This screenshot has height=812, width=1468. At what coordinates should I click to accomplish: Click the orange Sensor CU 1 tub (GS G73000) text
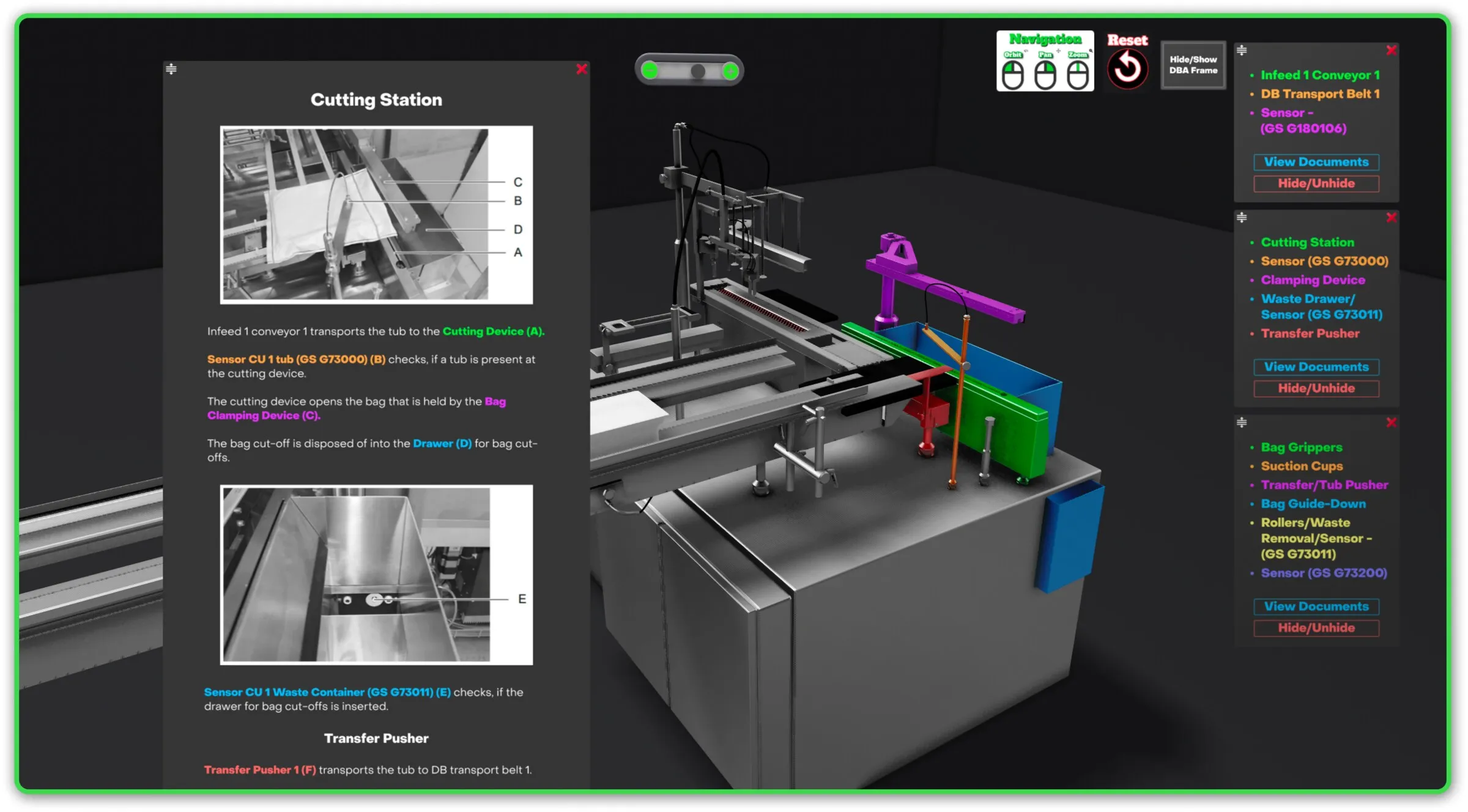[296, 360]
